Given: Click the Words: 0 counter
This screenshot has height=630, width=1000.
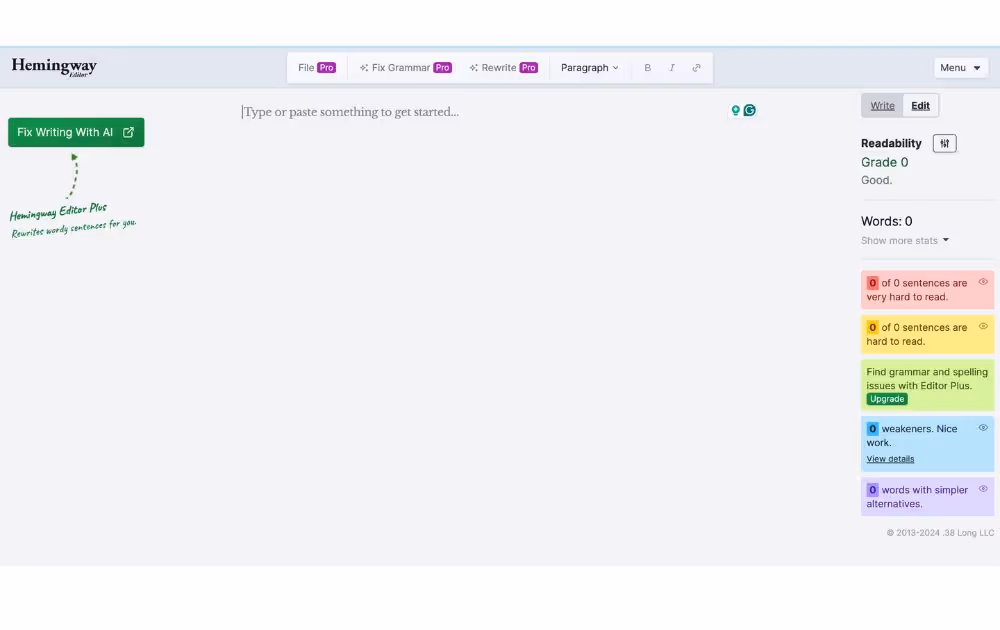Looking at the screenshot, I should click(x=886, y=221).
